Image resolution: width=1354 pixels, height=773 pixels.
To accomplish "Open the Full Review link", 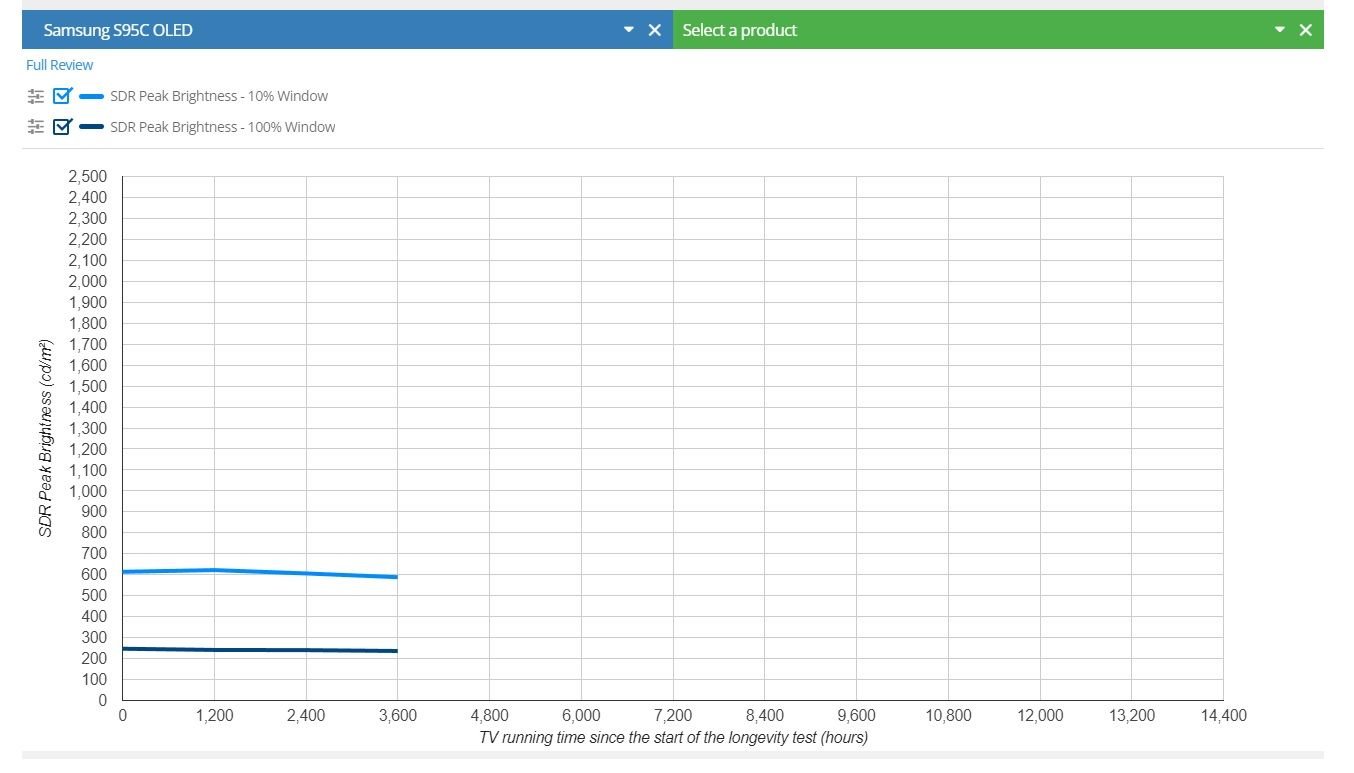I will click(x=60, y=65).
